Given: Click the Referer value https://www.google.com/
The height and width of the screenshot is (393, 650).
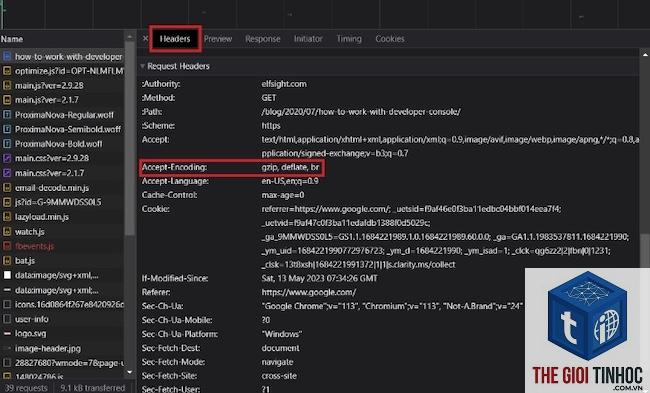Looking at the screenshot, I should coord(308,292).
